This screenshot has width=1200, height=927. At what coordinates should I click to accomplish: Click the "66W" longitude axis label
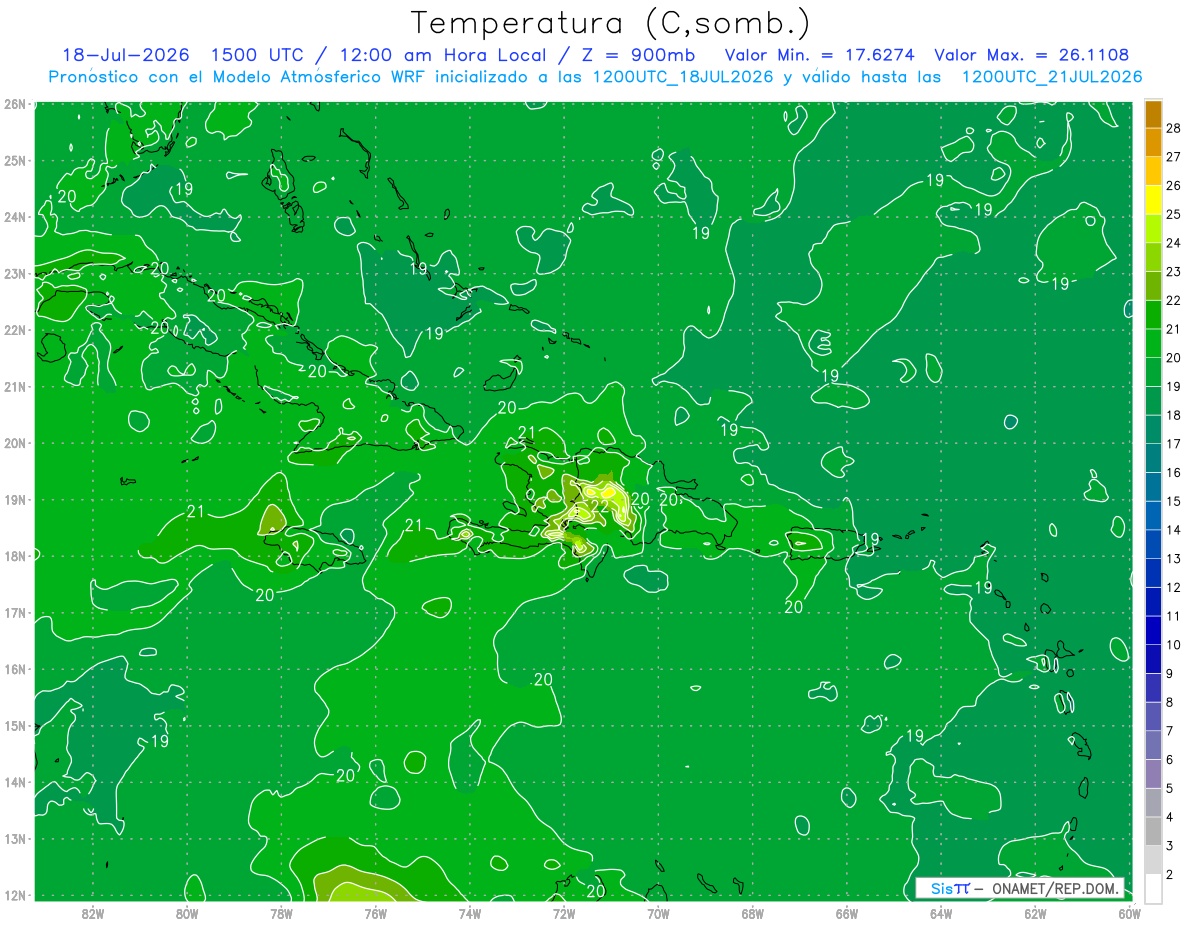click(x=847, y=913)
